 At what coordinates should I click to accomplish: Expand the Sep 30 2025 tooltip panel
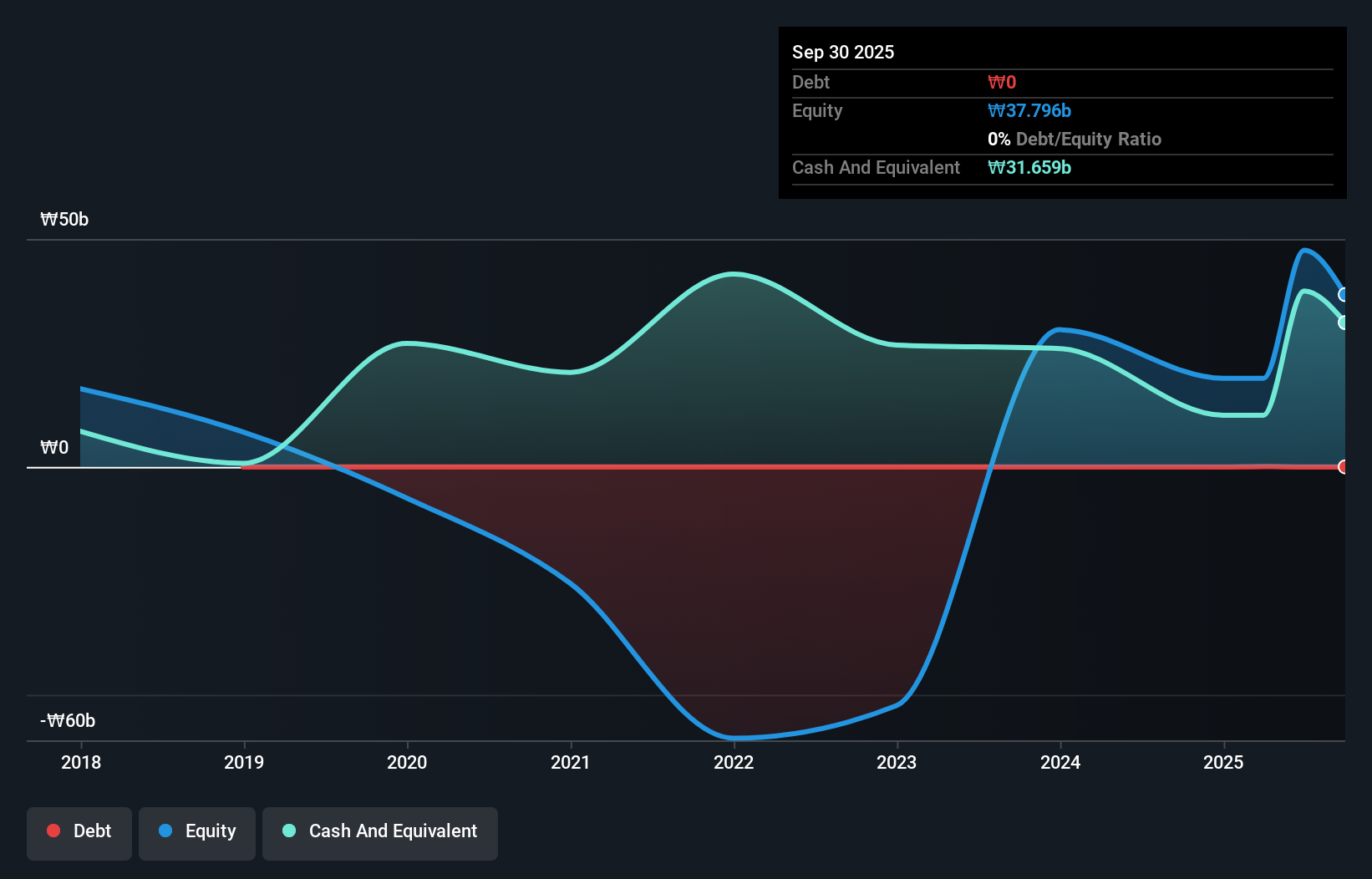(843, 52)
